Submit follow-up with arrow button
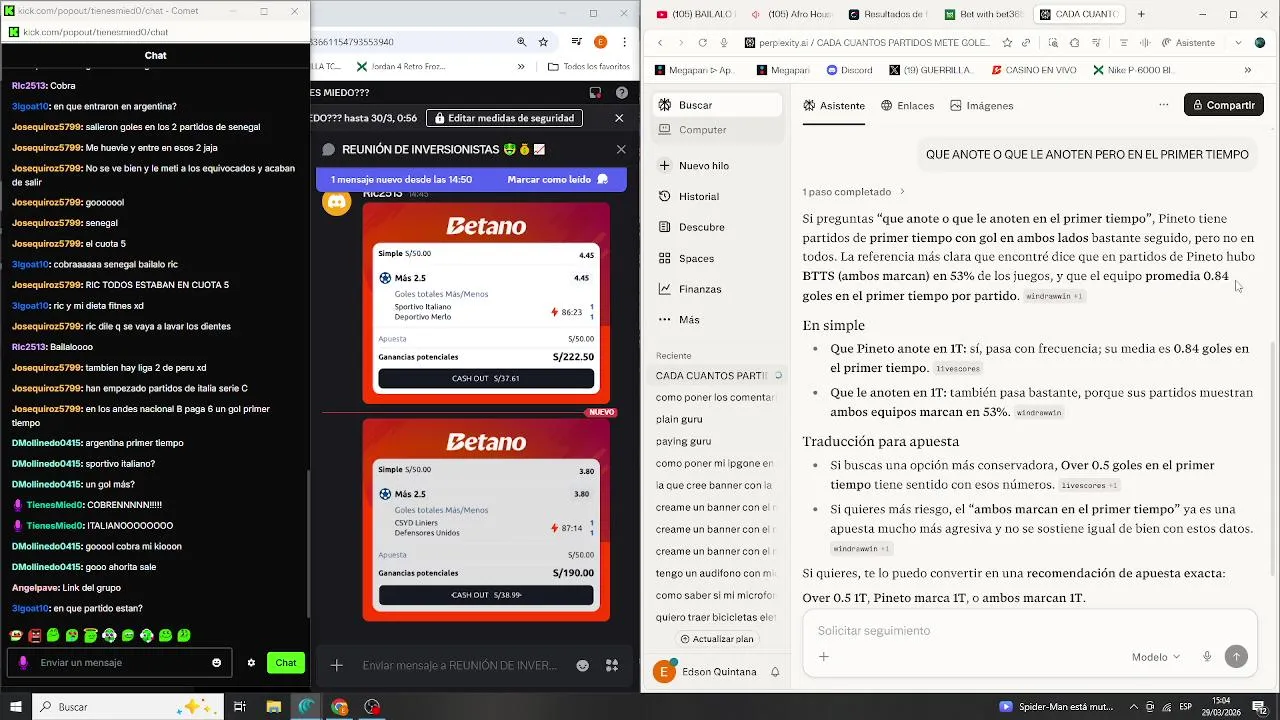The image size is (1280, 720). pyautogui.click(x=1237, y=657)
